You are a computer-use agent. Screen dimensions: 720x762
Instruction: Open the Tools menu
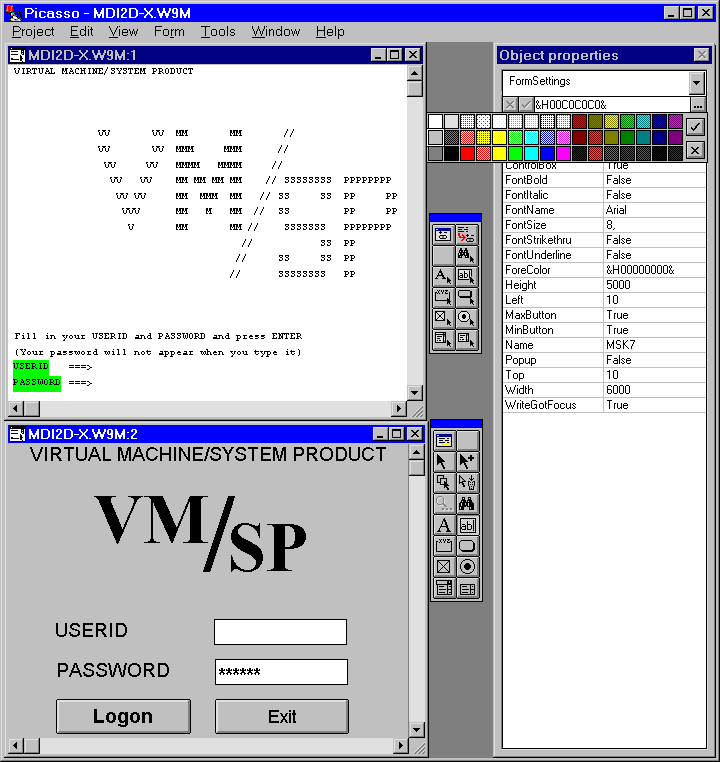coord(218,32)
